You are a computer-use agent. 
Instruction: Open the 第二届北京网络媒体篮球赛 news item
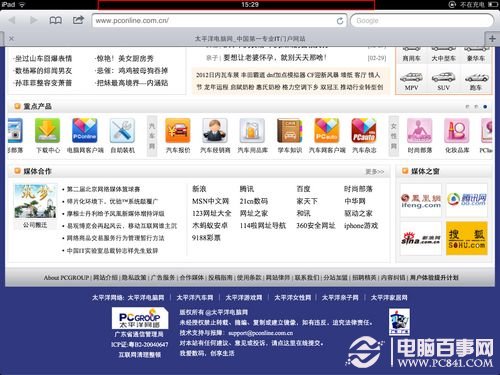click(103, 189)
